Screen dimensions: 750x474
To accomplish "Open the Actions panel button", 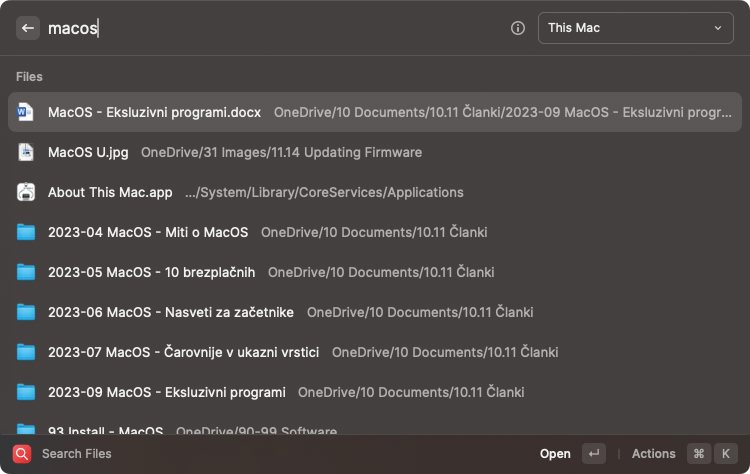I will [653, 454].
